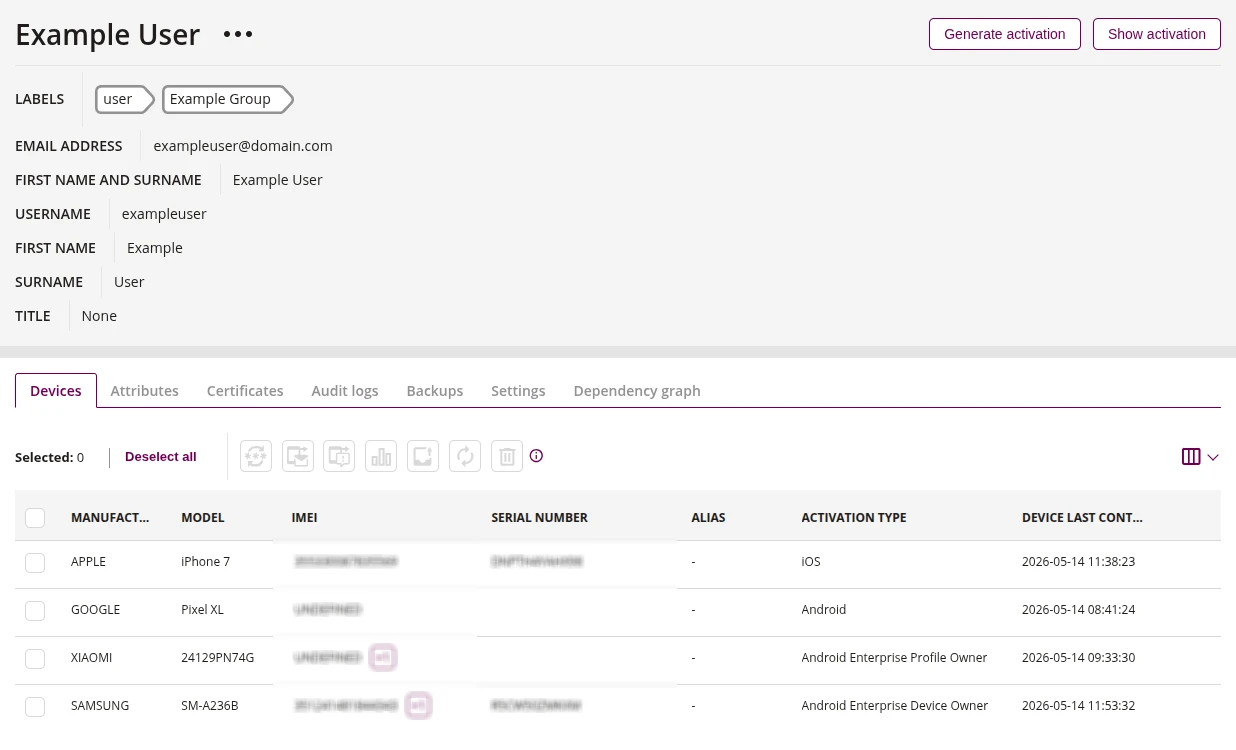Click the trash delete toolbar icon
This screenshot has width=1236, height=750.
pos(507,456)
